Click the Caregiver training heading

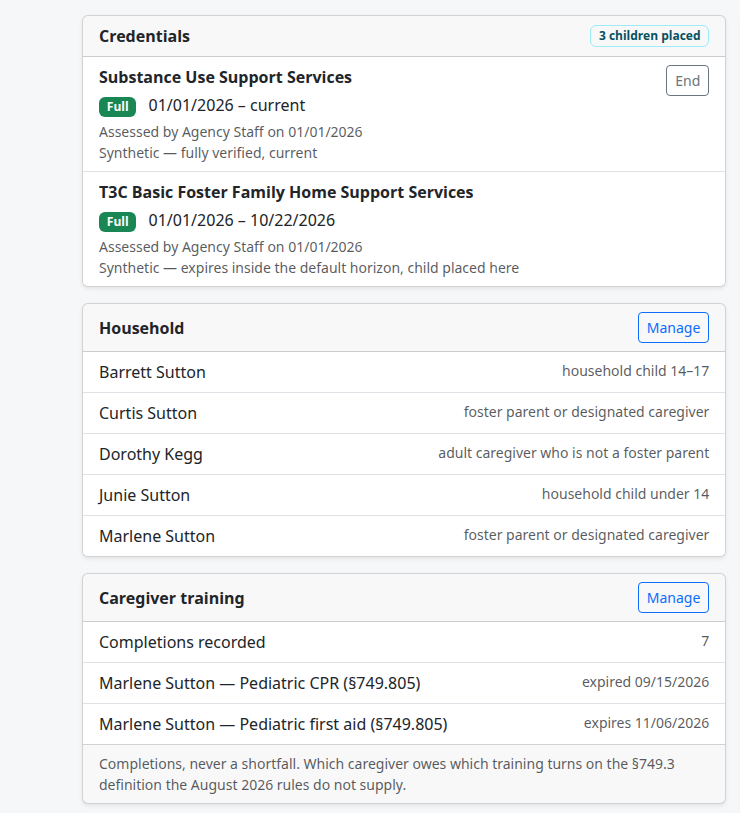tap(171, 598)
